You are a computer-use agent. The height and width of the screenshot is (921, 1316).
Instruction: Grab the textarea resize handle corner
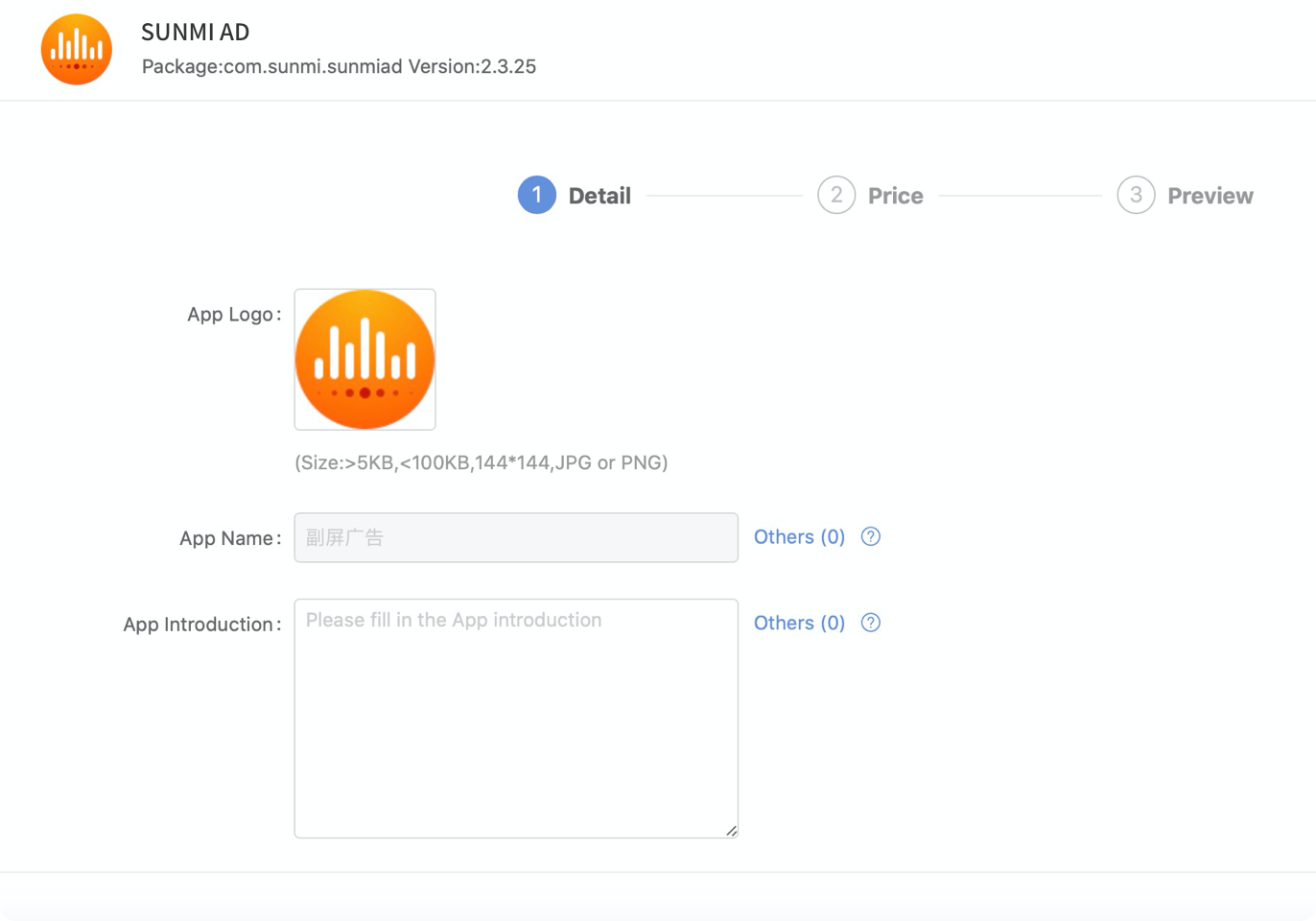coord(731,831)
